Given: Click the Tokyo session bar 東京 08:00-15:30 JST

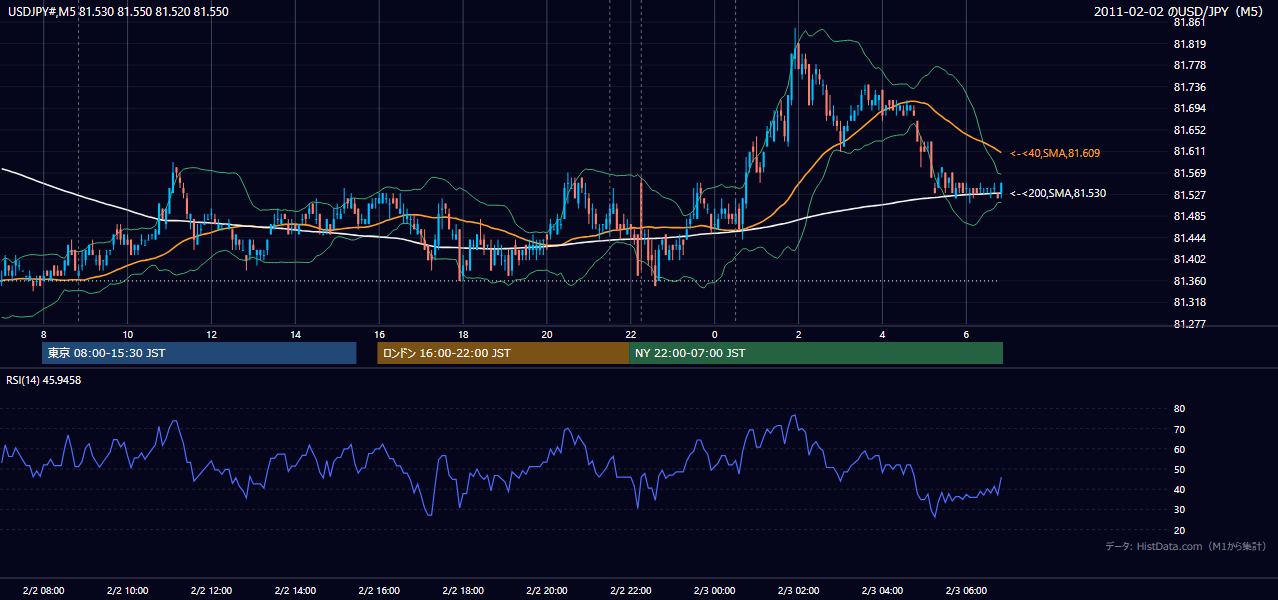Looking at the screenshot, I should point(199,353).
